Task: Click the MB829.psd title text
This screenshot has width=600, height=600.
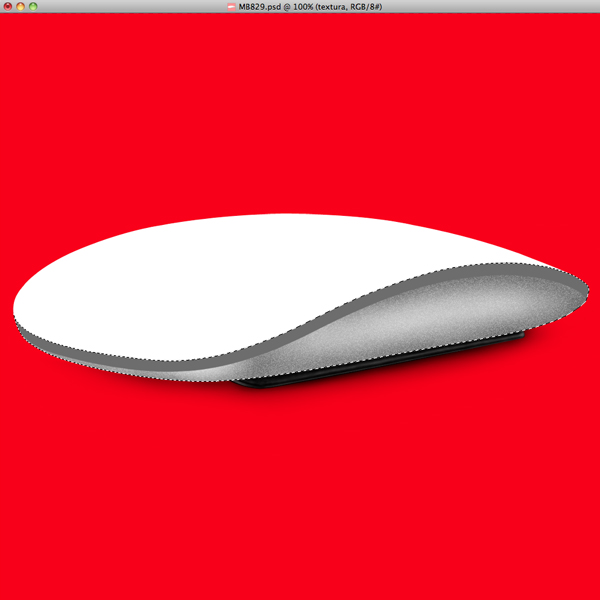Action: [310, 7]
